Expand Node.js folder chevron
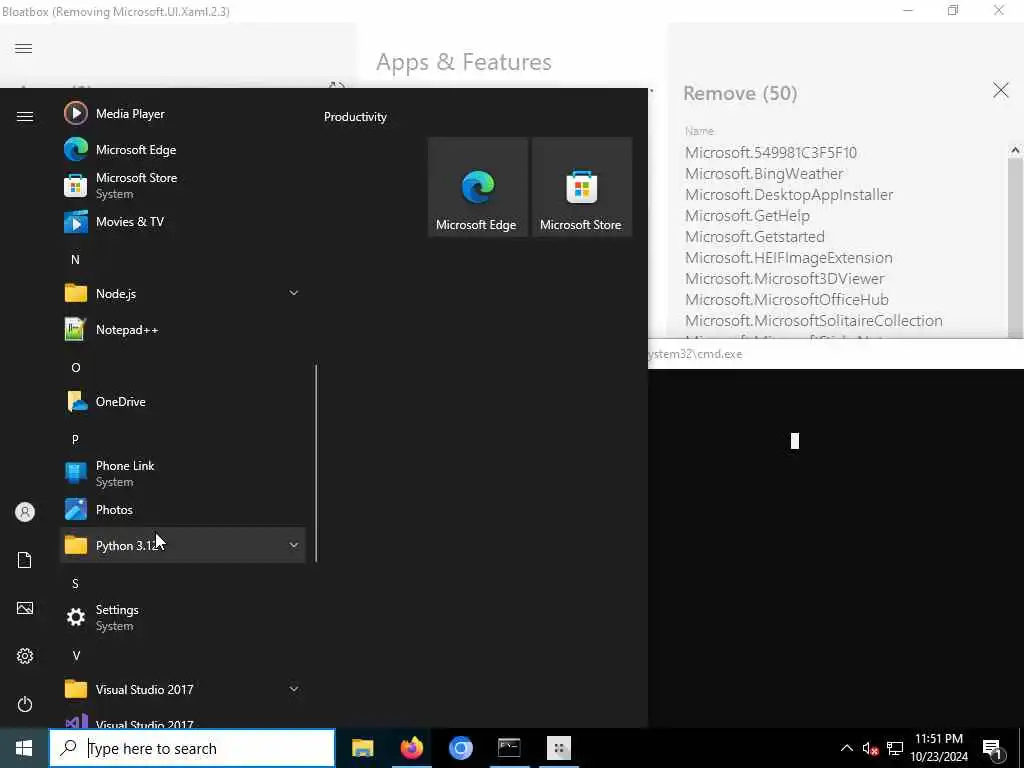Viewport: 1024px width, 768px height. point(294,293)
